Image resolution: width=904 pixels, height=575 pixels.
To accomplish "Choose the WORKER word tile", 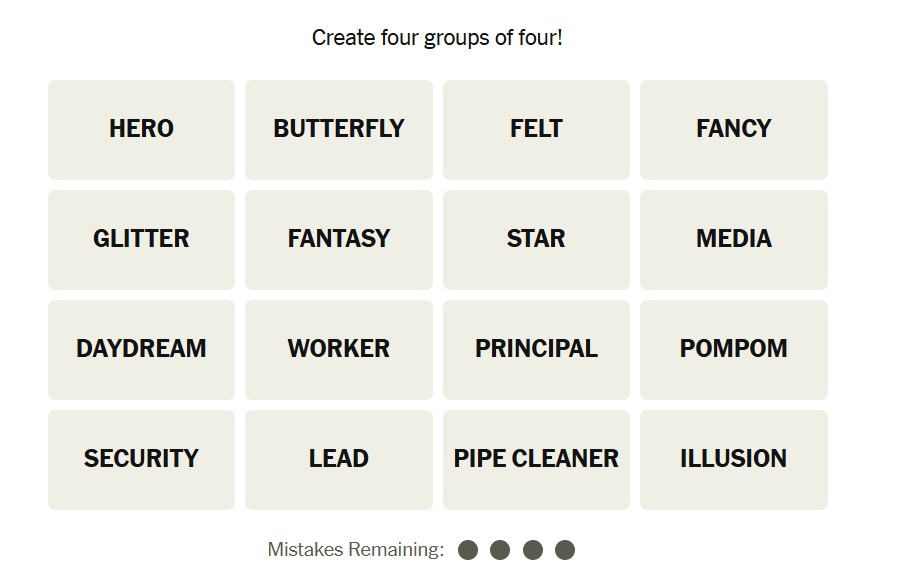I will pos(338,349).
